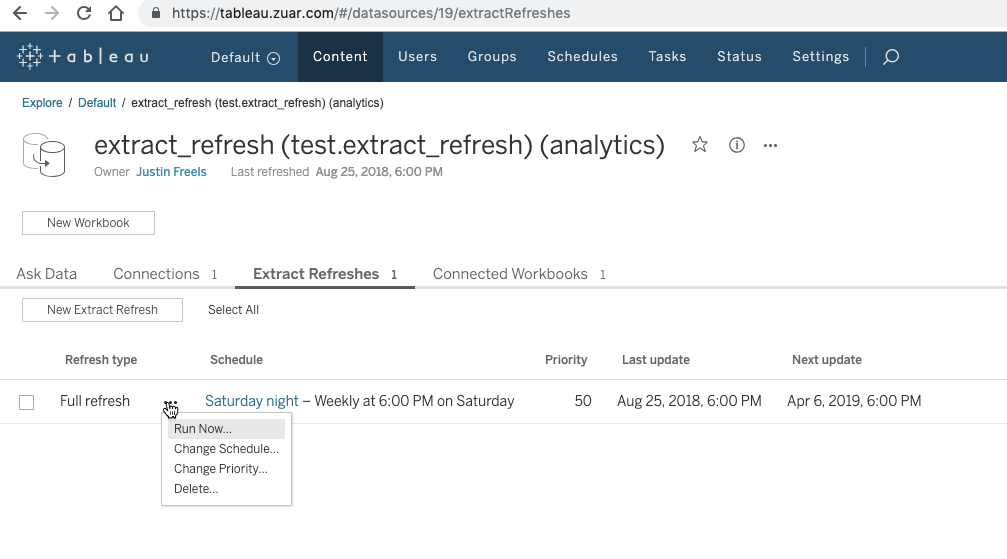Choose Delete from the context menu
The width and height of the screenshot is (1007, 559).
(x=226, y=488)
